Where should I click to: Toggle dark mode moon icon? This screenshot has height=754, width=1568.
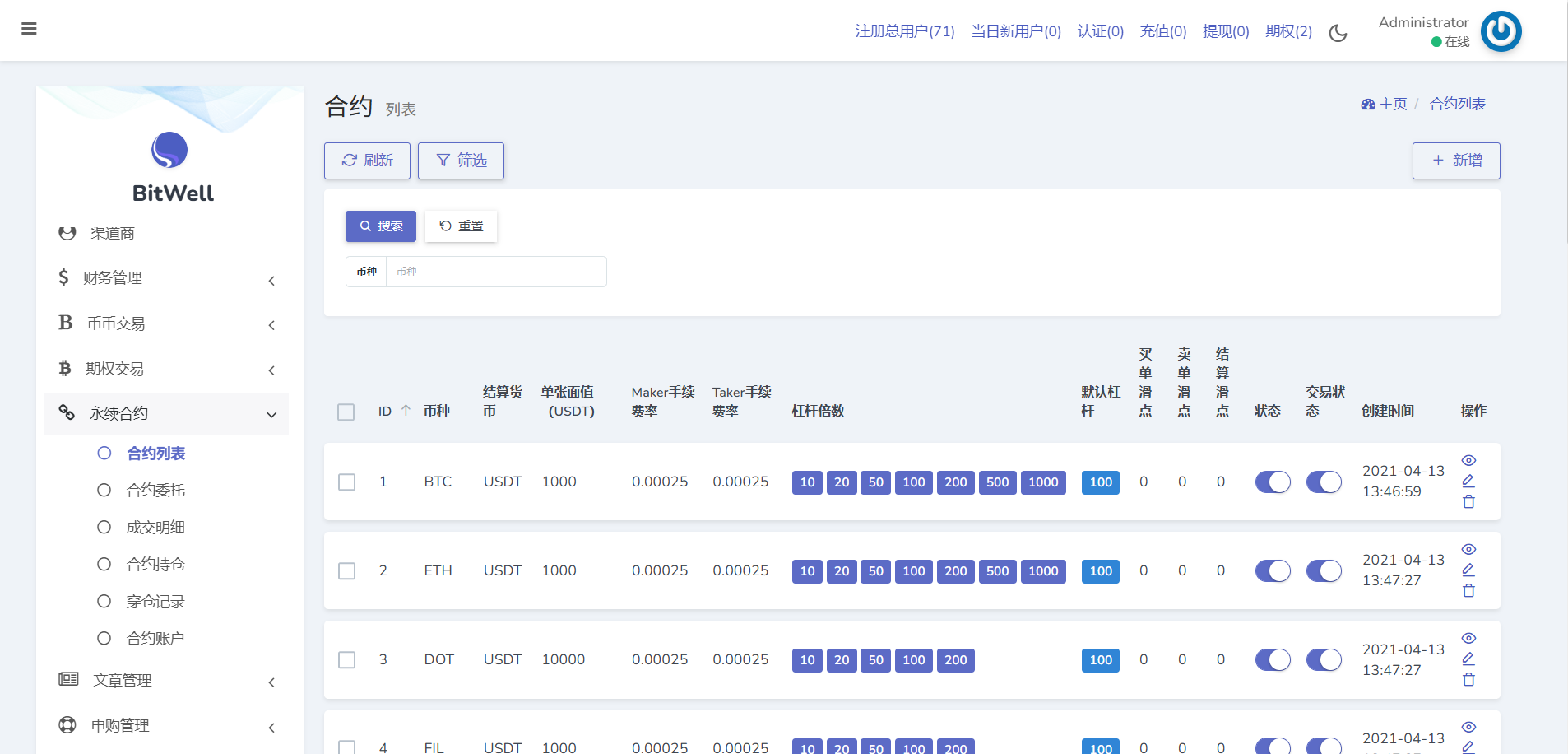1338,33
